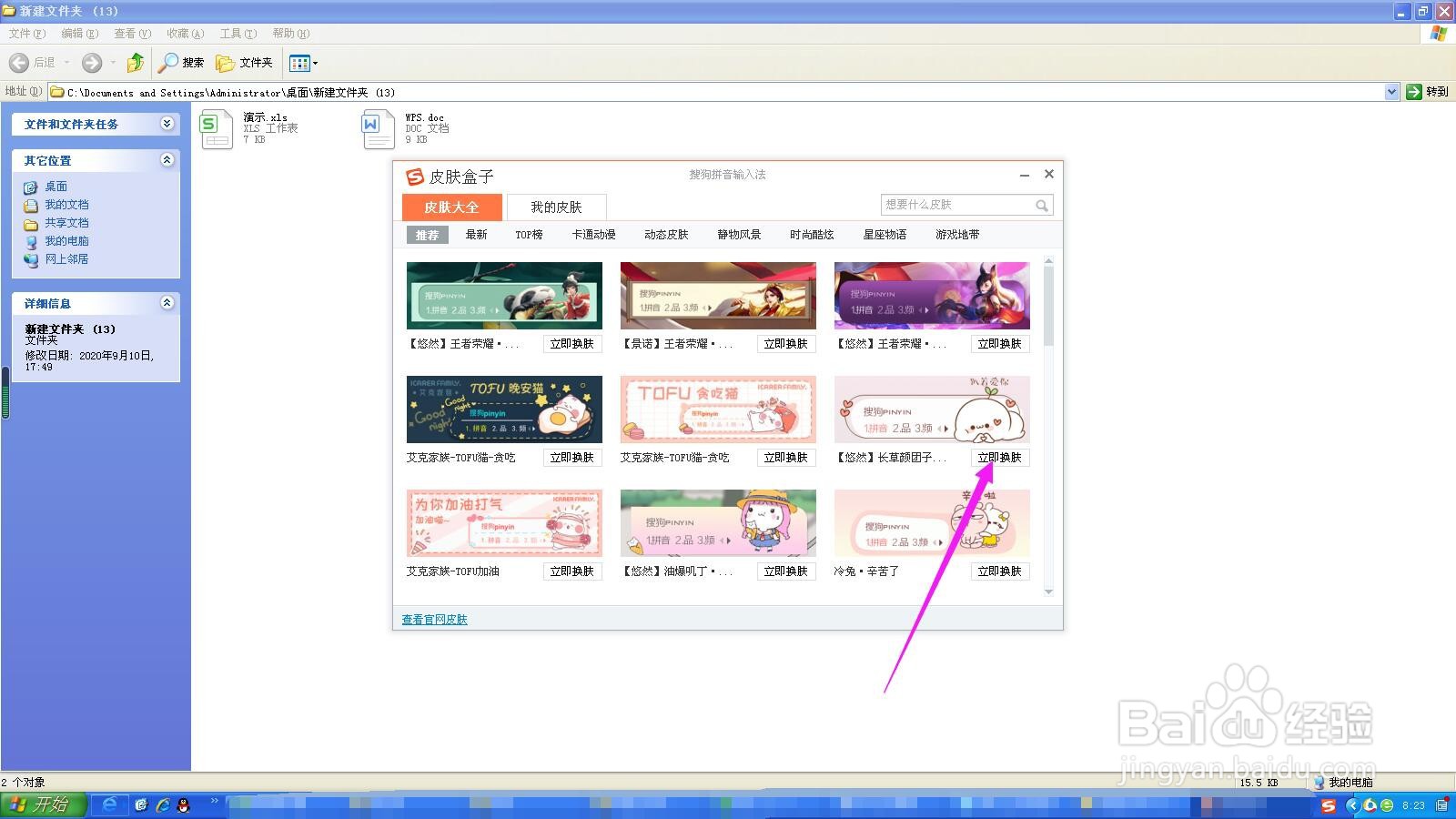1456x819 pixels.
Task: Switch to the 我的皮肤 tab
Action: tap(556, 207)
